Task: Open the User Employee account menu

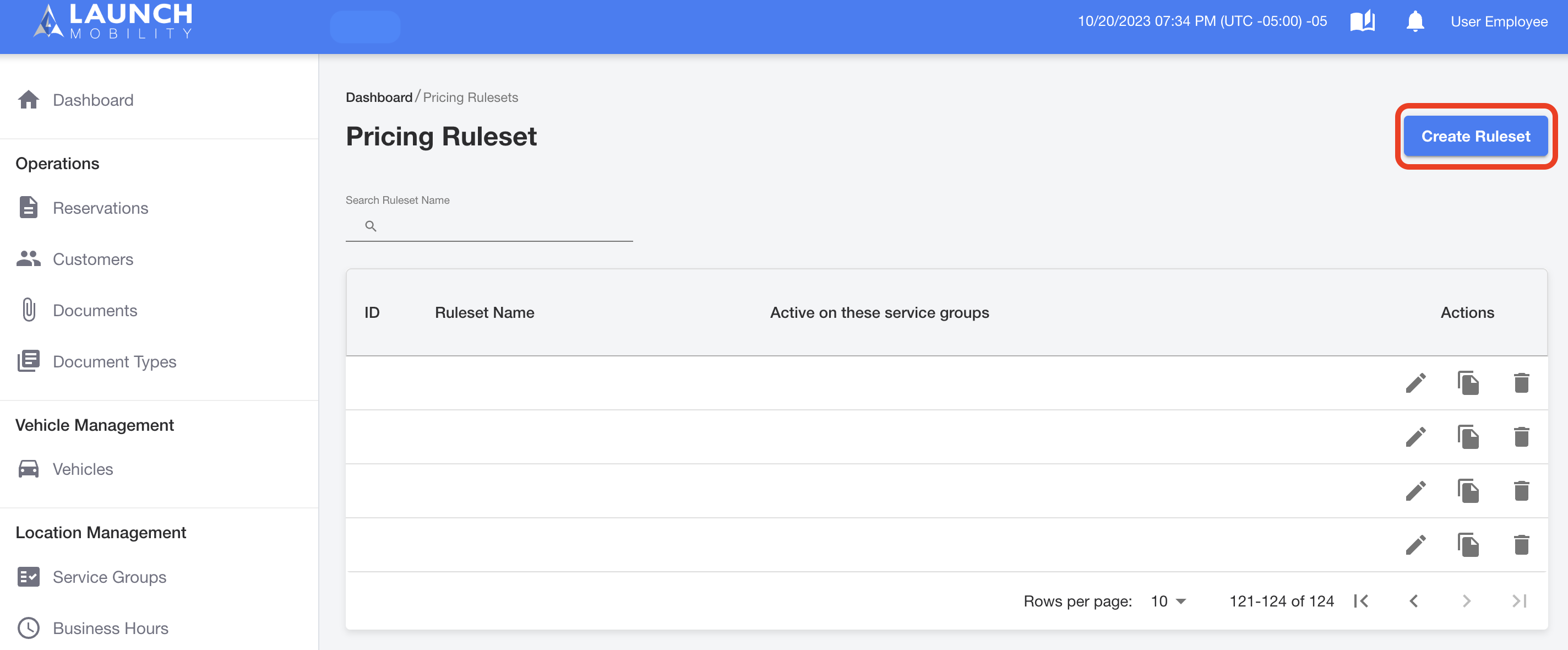Action: coord(1499,21)
